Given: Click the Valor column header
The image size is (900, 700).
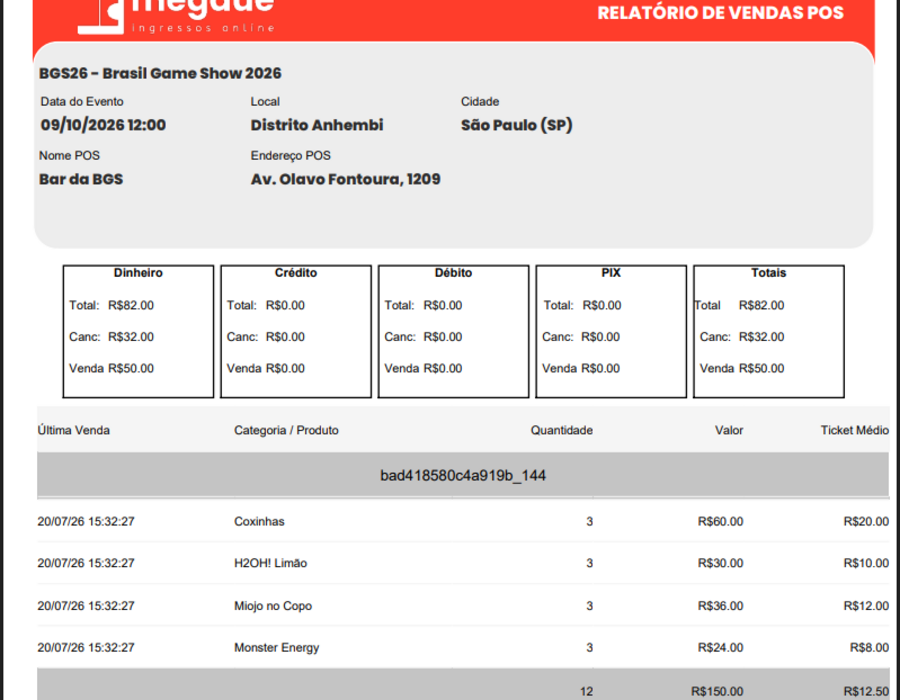Looking at the screenshot, I should coord(729,430).
